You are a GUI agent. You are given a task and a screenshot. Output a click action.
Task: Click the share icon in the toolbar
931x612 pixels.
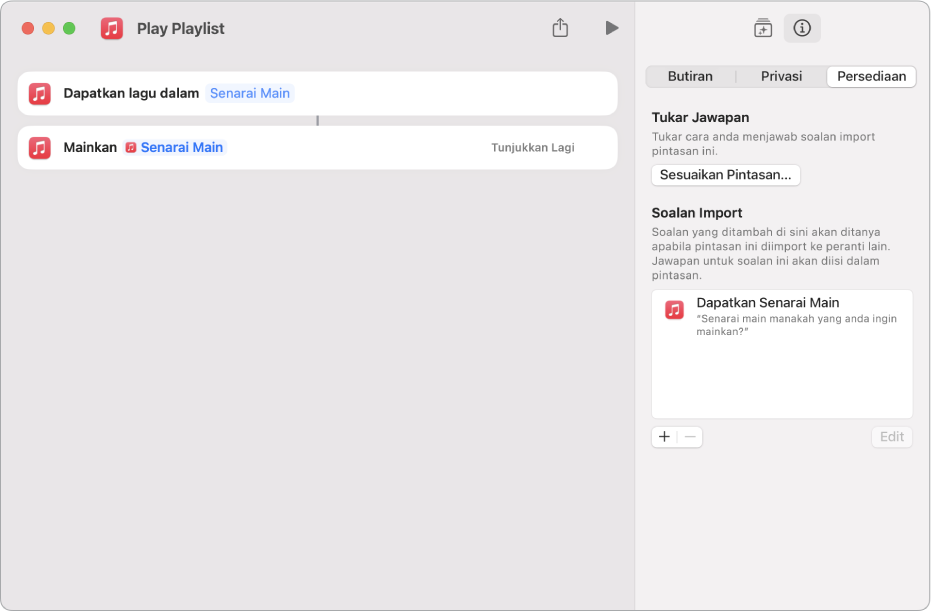(560, 28)
